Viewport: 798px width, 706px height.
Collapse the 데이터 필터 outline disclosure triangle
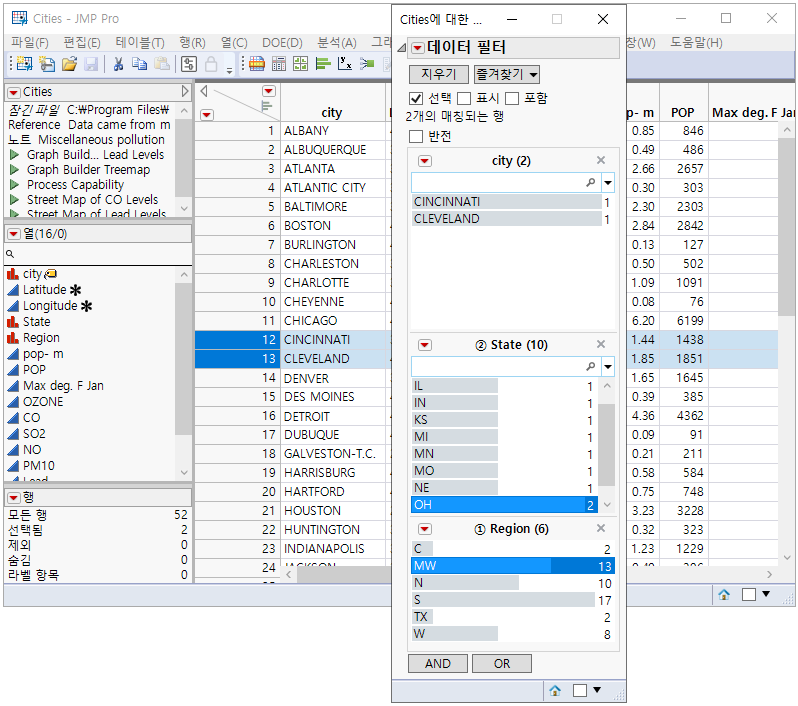(402, 48)
